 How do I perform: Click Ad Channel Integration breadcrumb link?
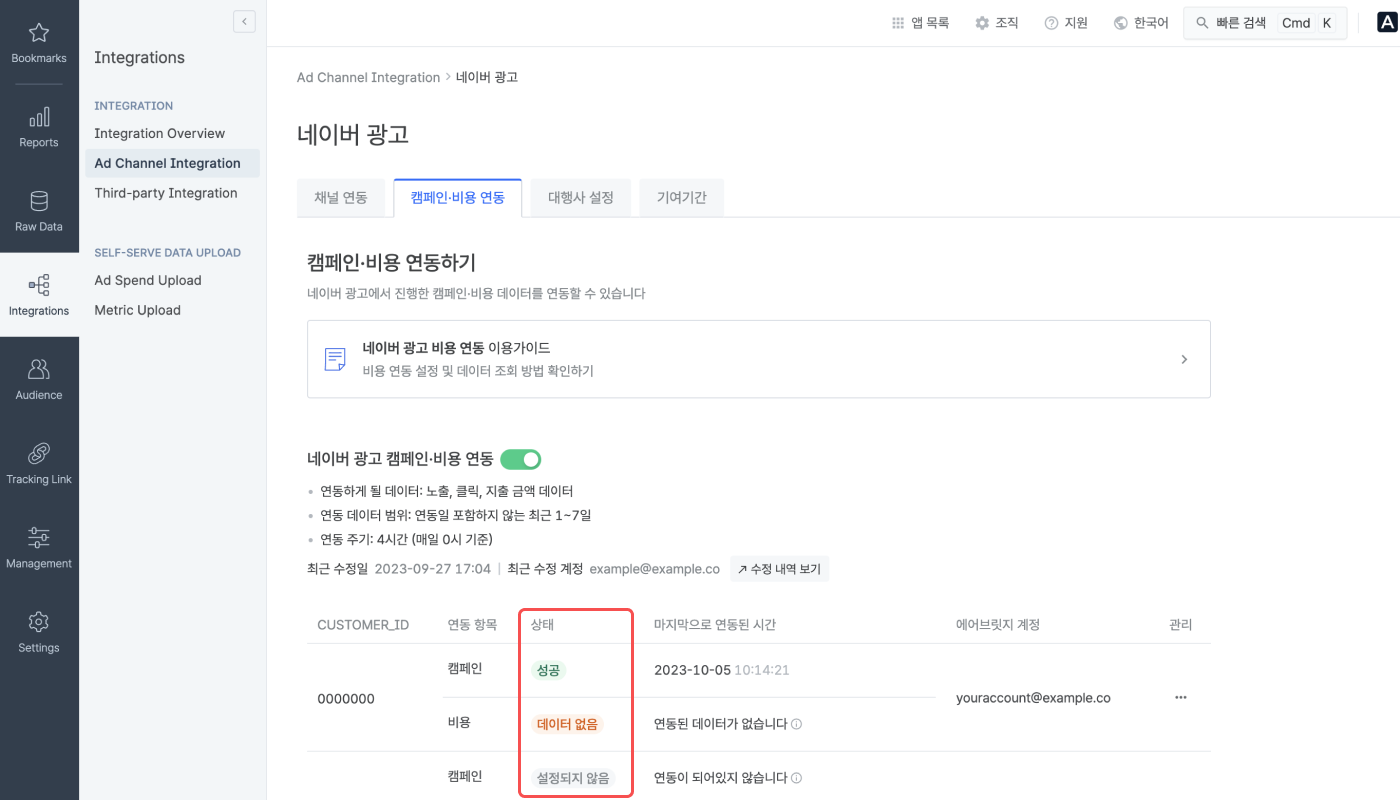point(368,77)
